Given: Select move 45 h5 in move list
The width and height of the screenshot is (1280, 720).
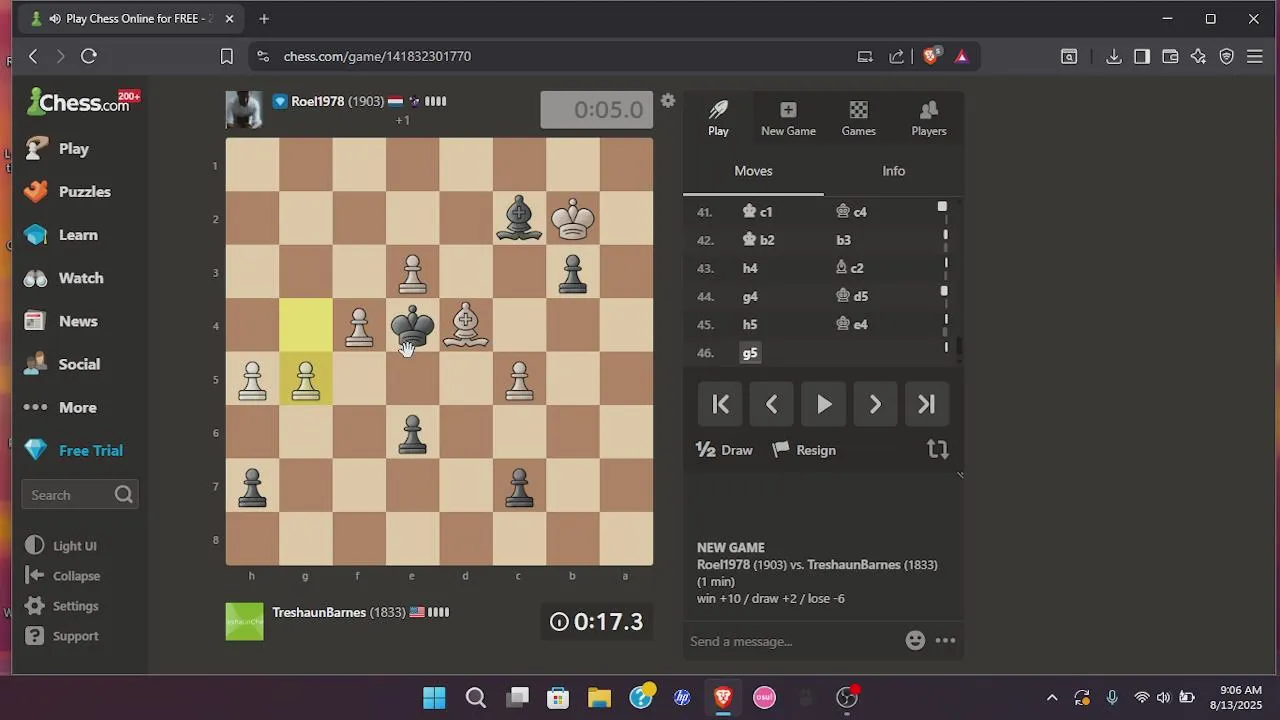Looking at the screenshot, I should pyautogui.click(x=750, y=325).
